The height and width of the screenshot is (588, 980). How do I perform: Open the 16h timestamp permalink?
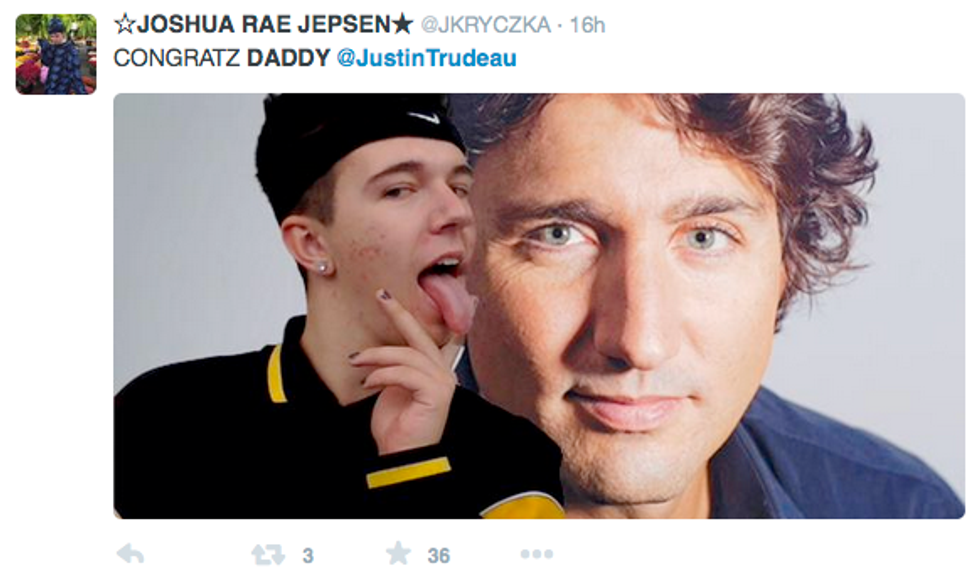click(x=588, y=25)
